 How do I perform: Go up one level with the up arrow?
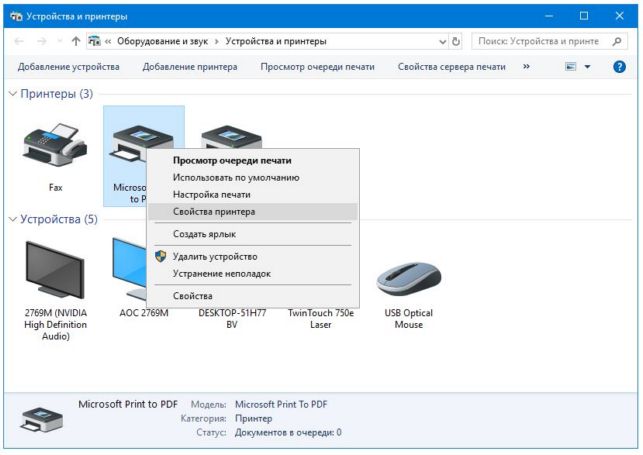pos(75,41)
